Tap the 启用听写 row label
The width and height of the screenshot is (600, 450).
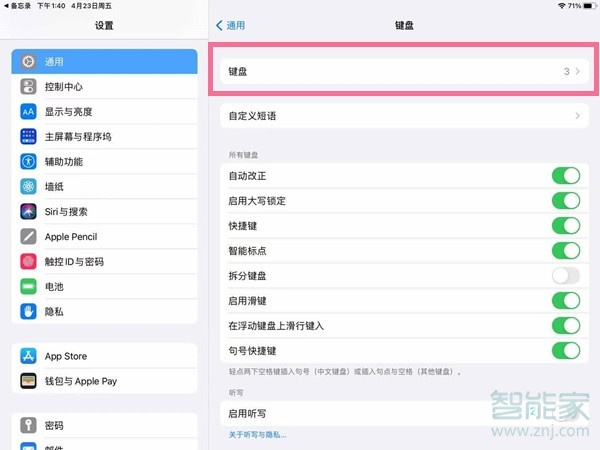pos(247,414)
